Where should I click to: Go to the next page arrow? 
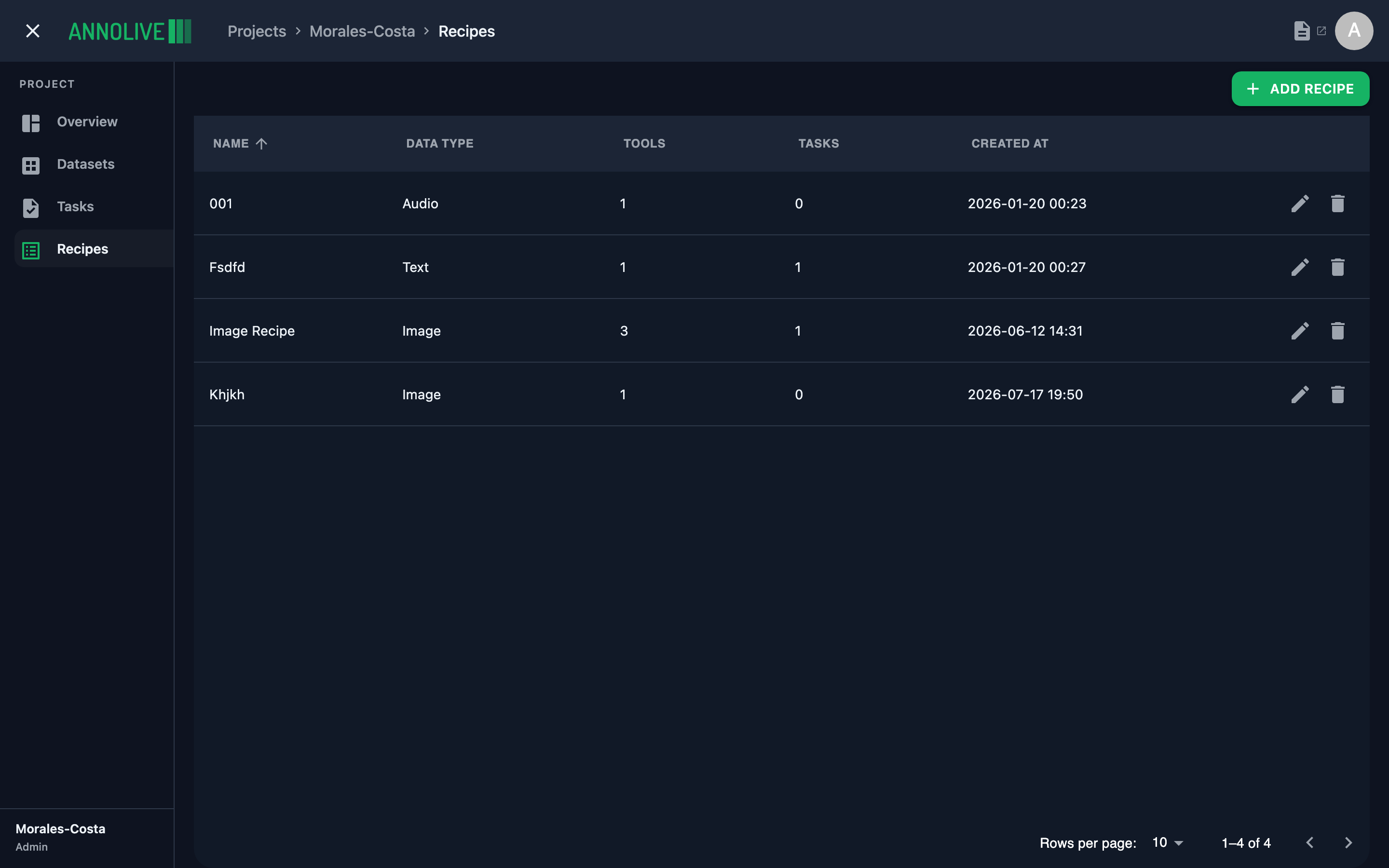(x=1348, y=843)
